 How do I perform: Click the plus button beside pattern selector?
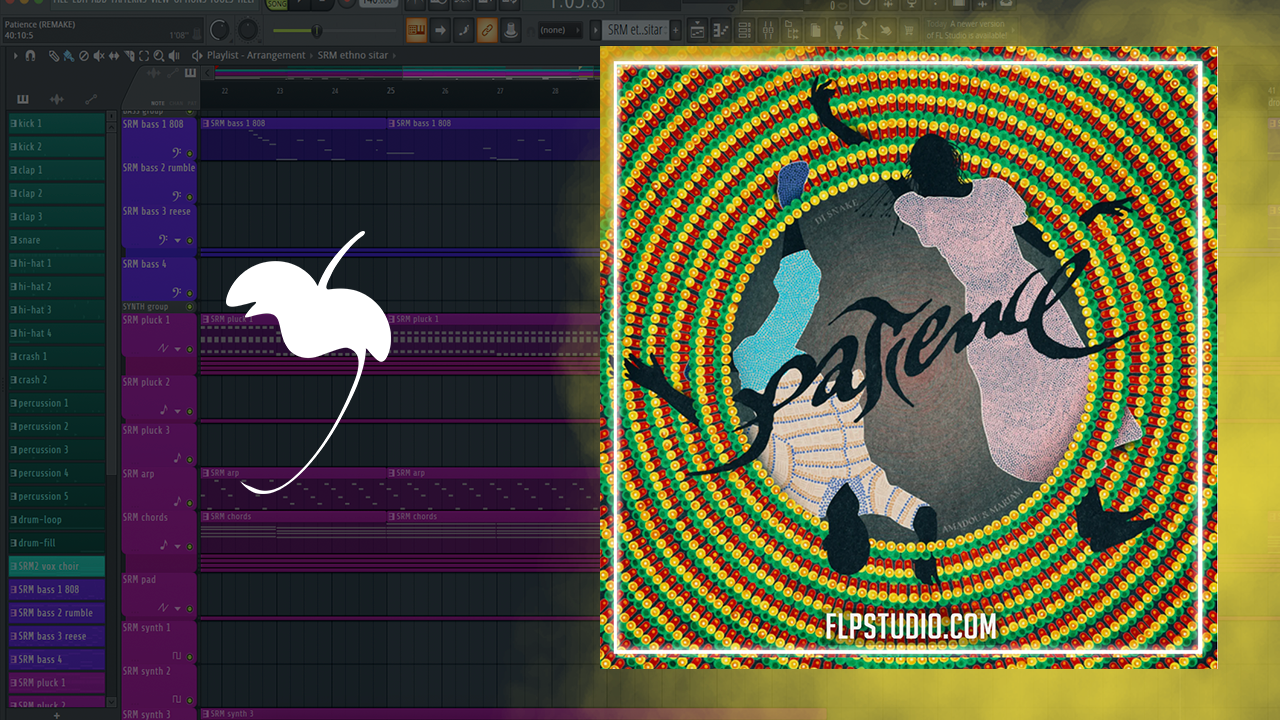click(x=675, y=30)
